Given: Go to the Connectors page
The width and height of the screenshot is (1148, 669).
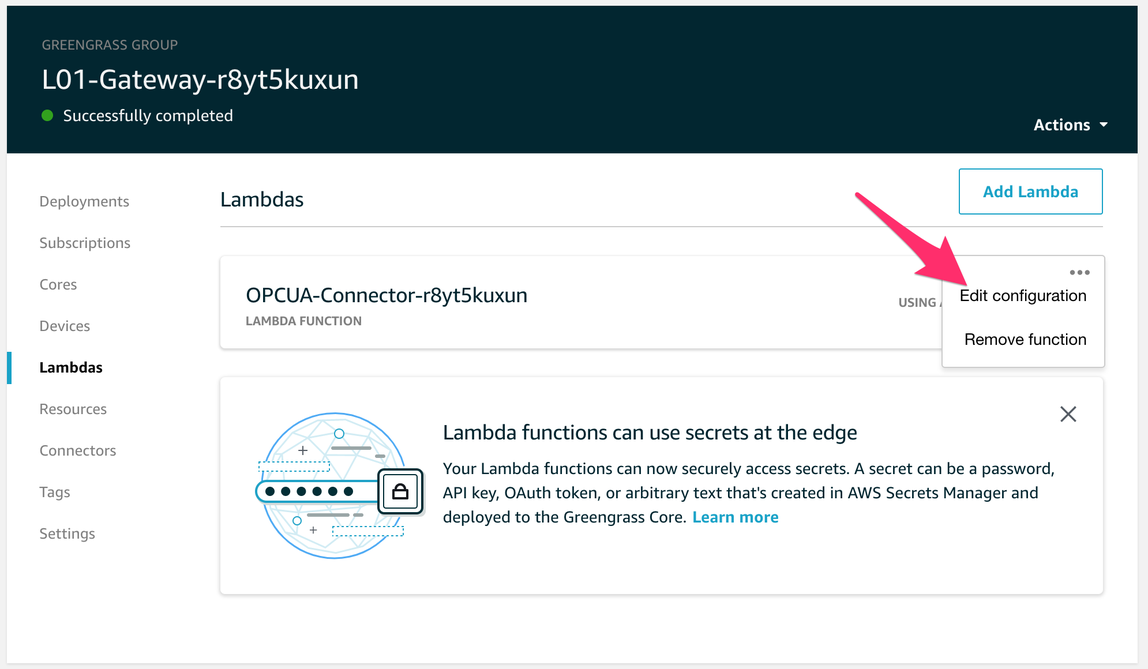Looking at the screenshot, I should click(x=78, y=450).
